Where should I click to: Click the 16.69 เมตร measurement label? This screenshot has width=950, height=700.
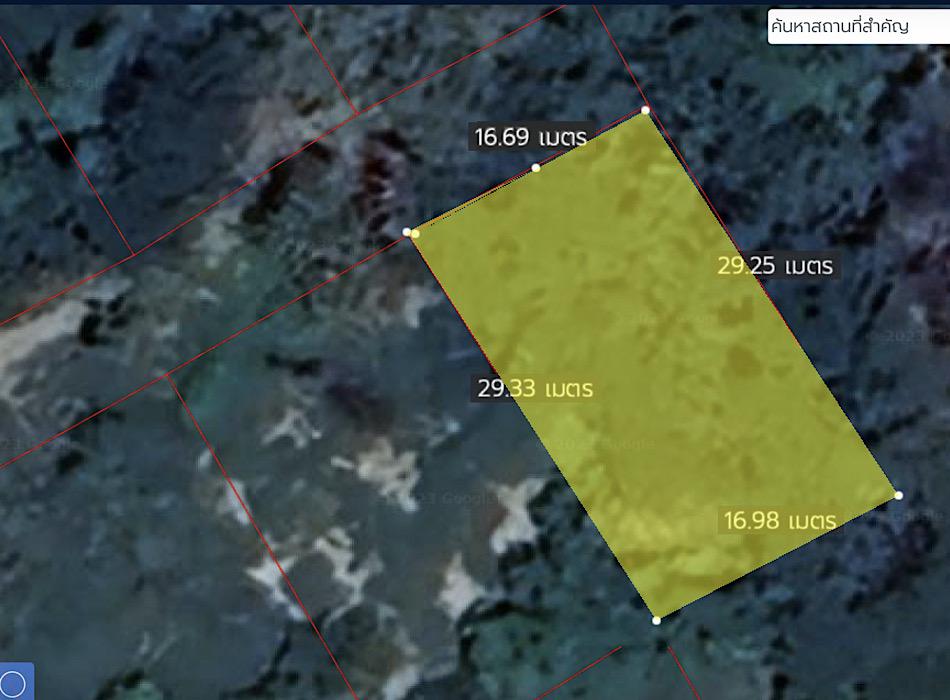pyautogui.click(x=531, y=137)
